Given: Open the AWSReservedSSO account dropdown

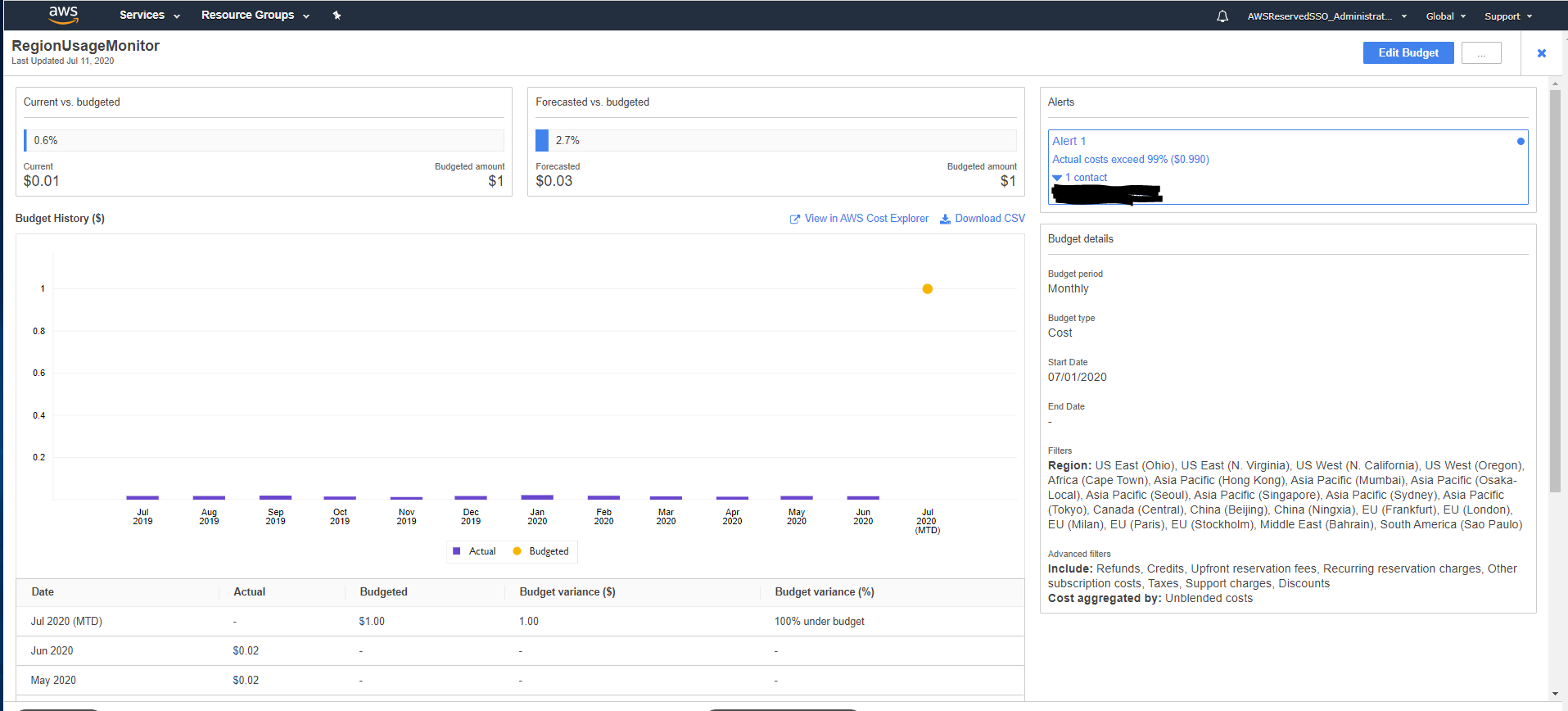Looking at the screenshot, I should click(1326, 16).
